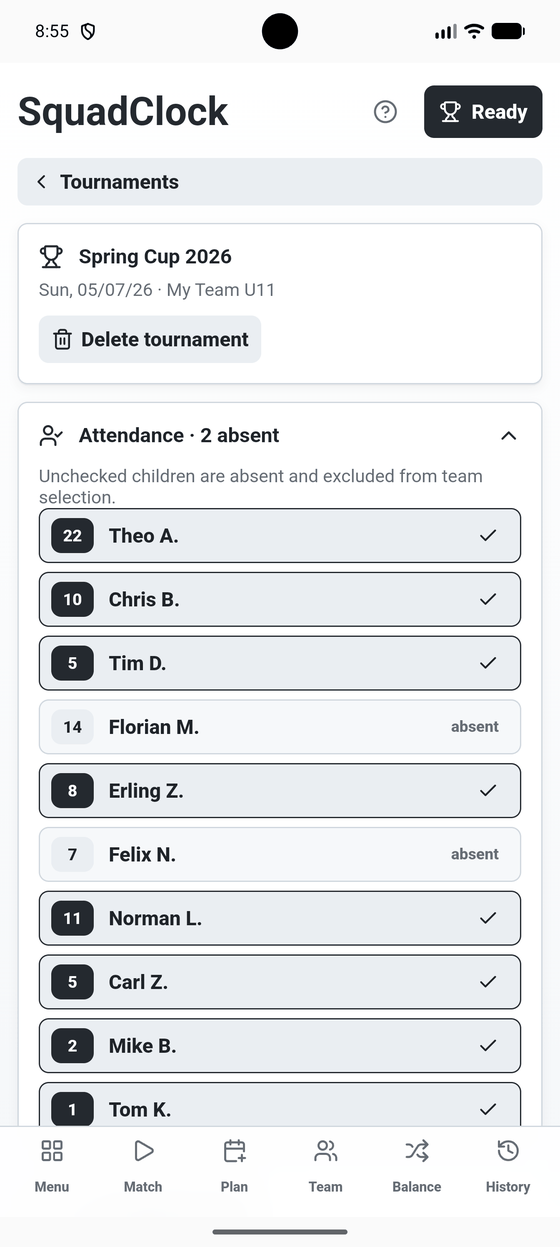This screenshot has width=560, height=1247.
Task: Tap the Attendance person-check icon
Action: [51, 436]
